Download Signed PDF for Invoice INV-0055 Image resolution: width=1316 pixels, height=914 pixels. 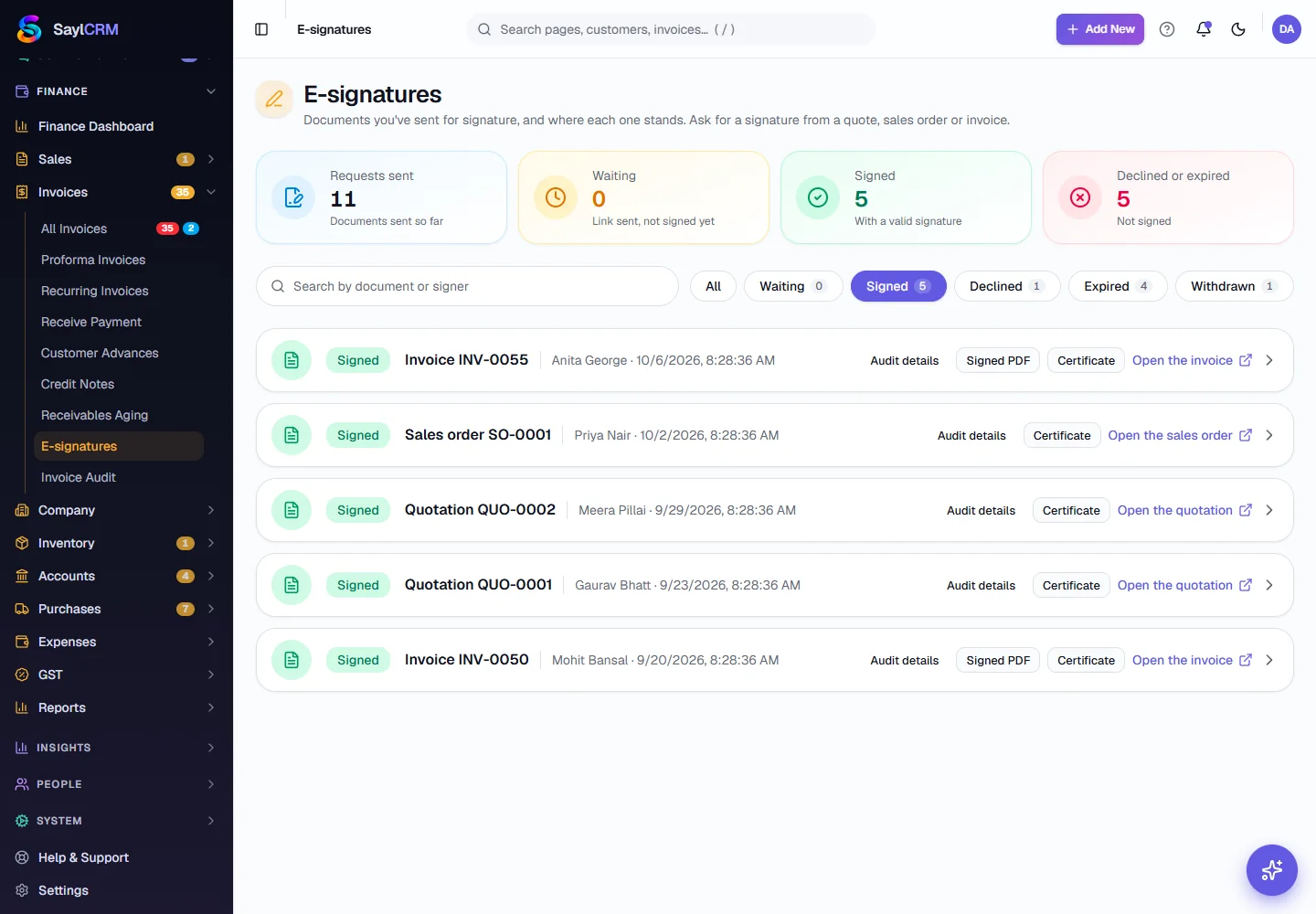click(x=998, y=360)
